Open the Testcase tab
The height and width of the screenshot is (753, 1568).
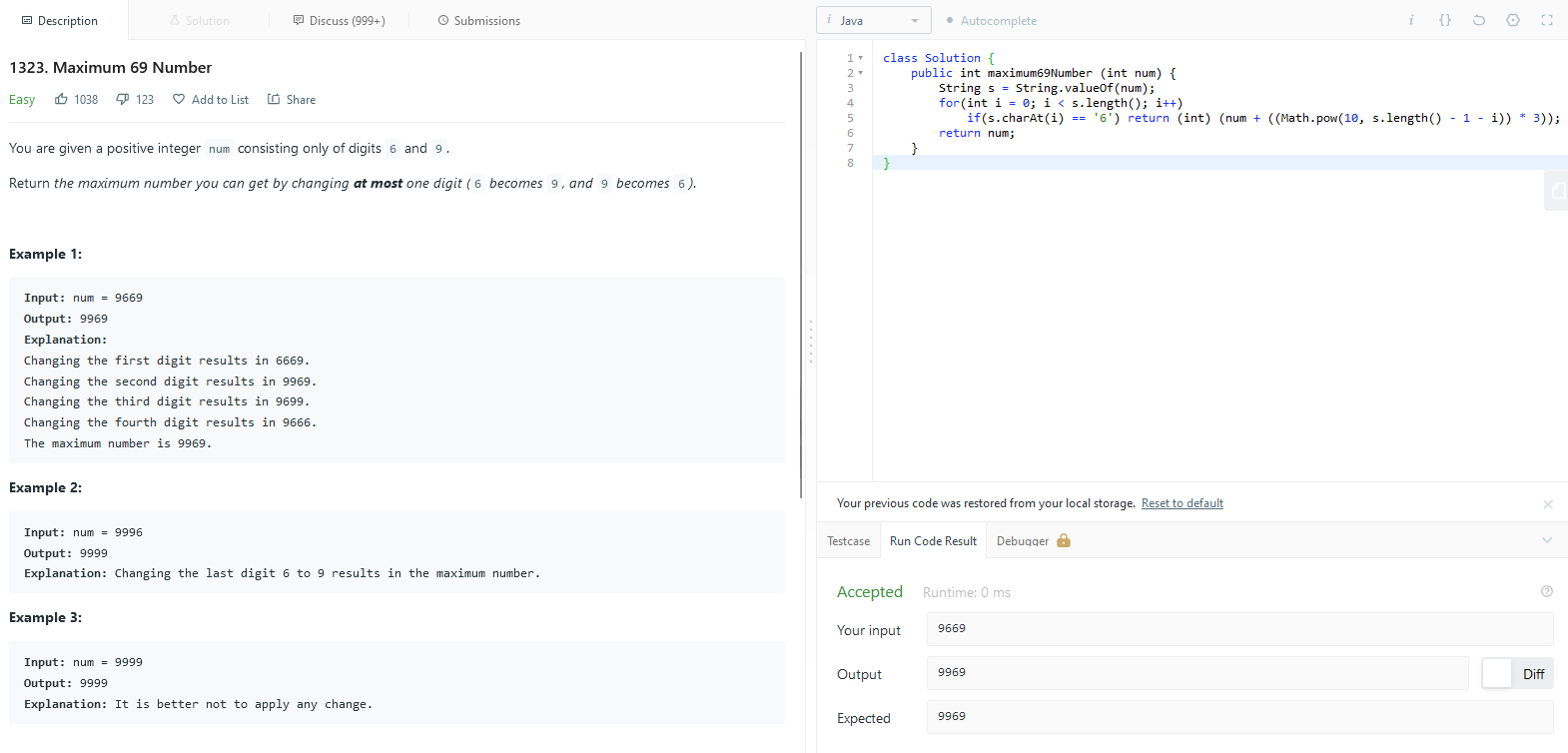click(x=848, y=540)
